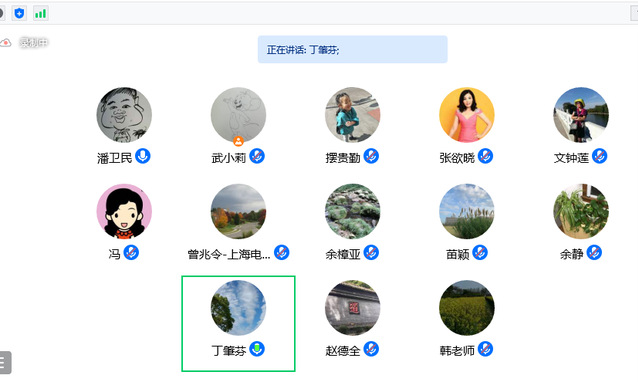Click 潘卫民's active microphone icon
Screen dimensions: 638x382
143,156
